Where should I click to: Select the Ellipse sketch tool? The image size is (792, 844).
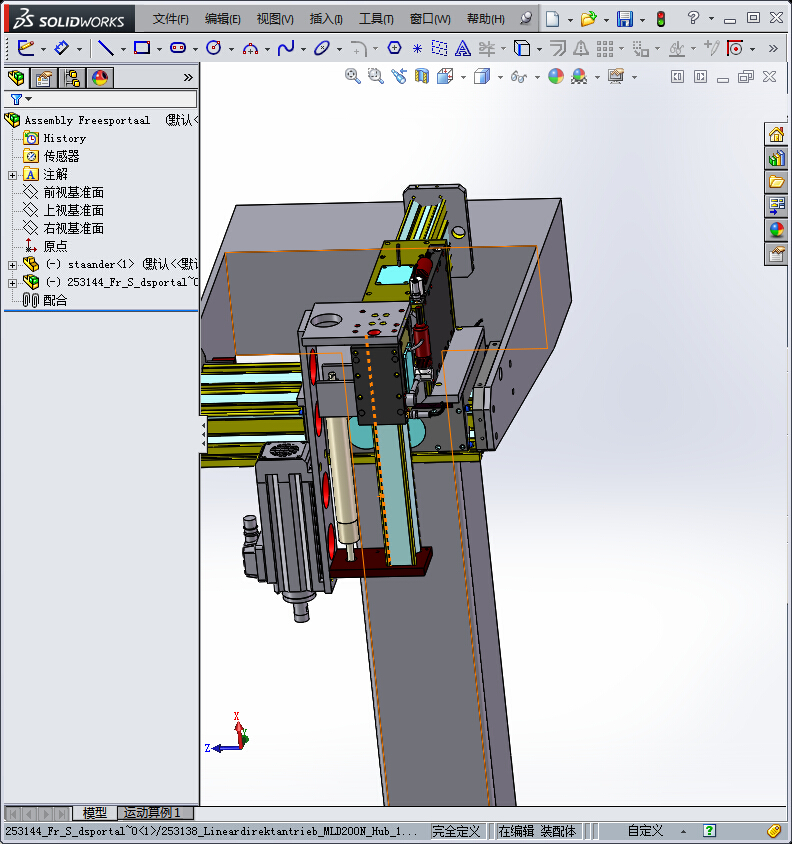point(321,48)
